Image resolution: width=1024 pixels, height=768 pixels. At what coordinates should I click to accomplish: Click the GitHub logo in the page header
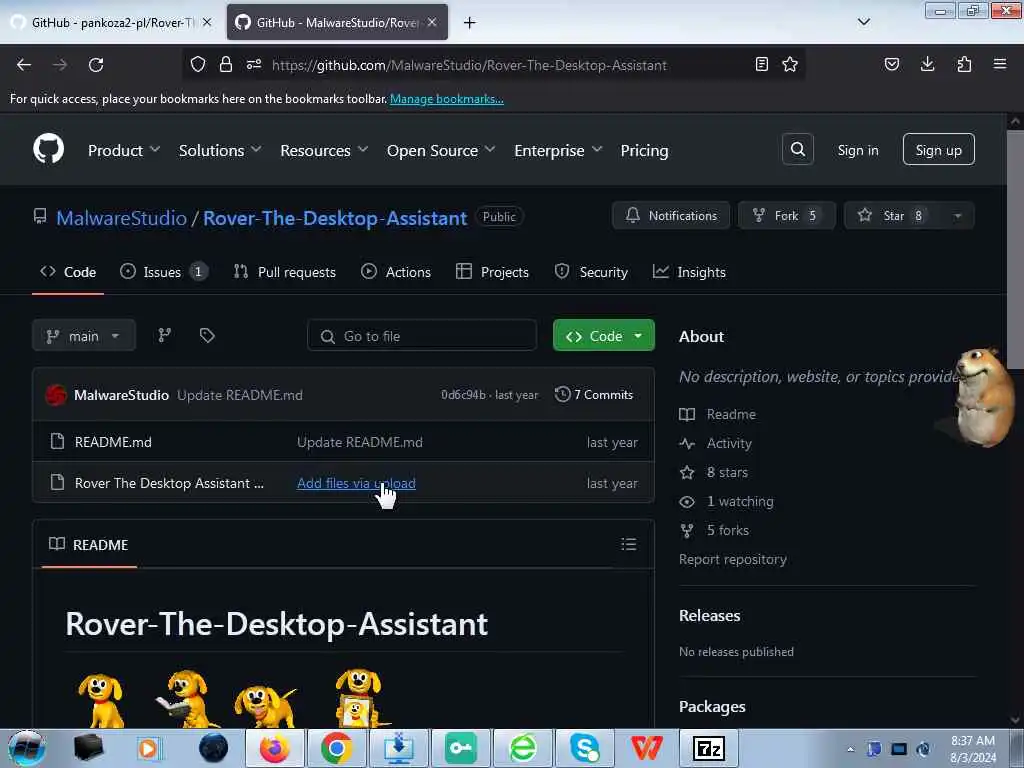tap(49, 150)
